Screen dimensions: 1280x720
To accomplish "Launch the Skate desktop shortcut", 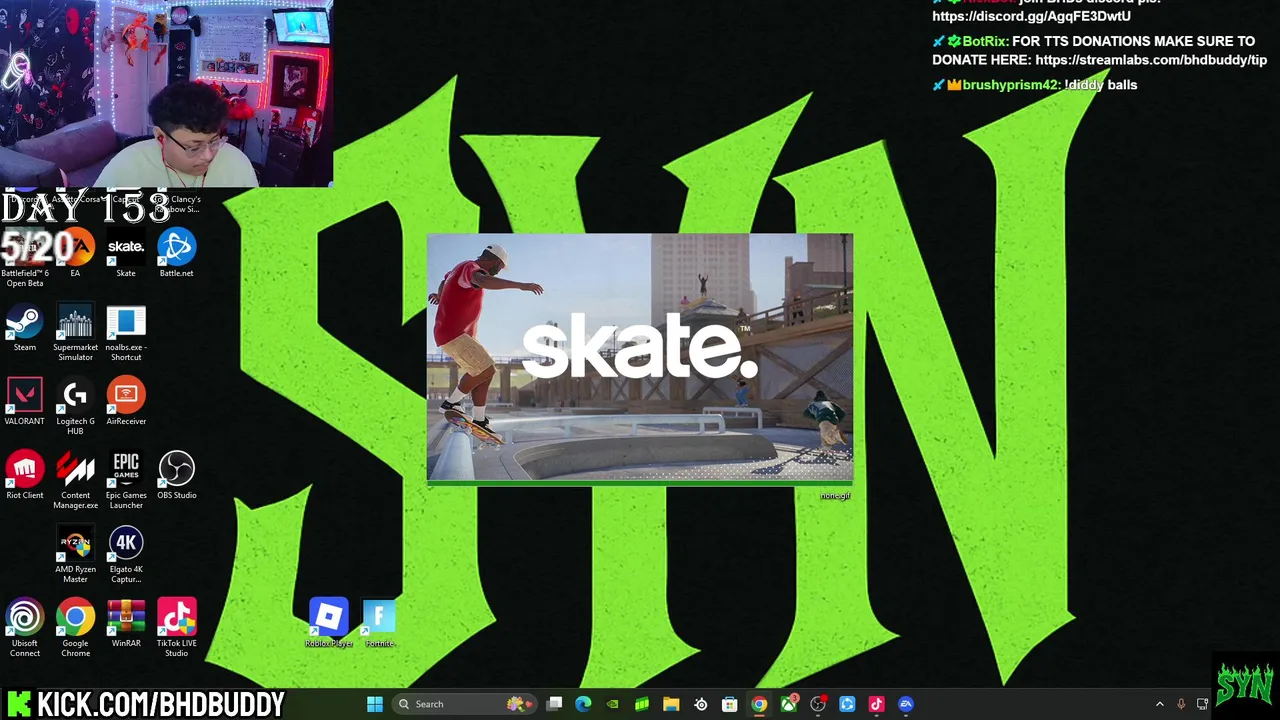I will 126,254.
